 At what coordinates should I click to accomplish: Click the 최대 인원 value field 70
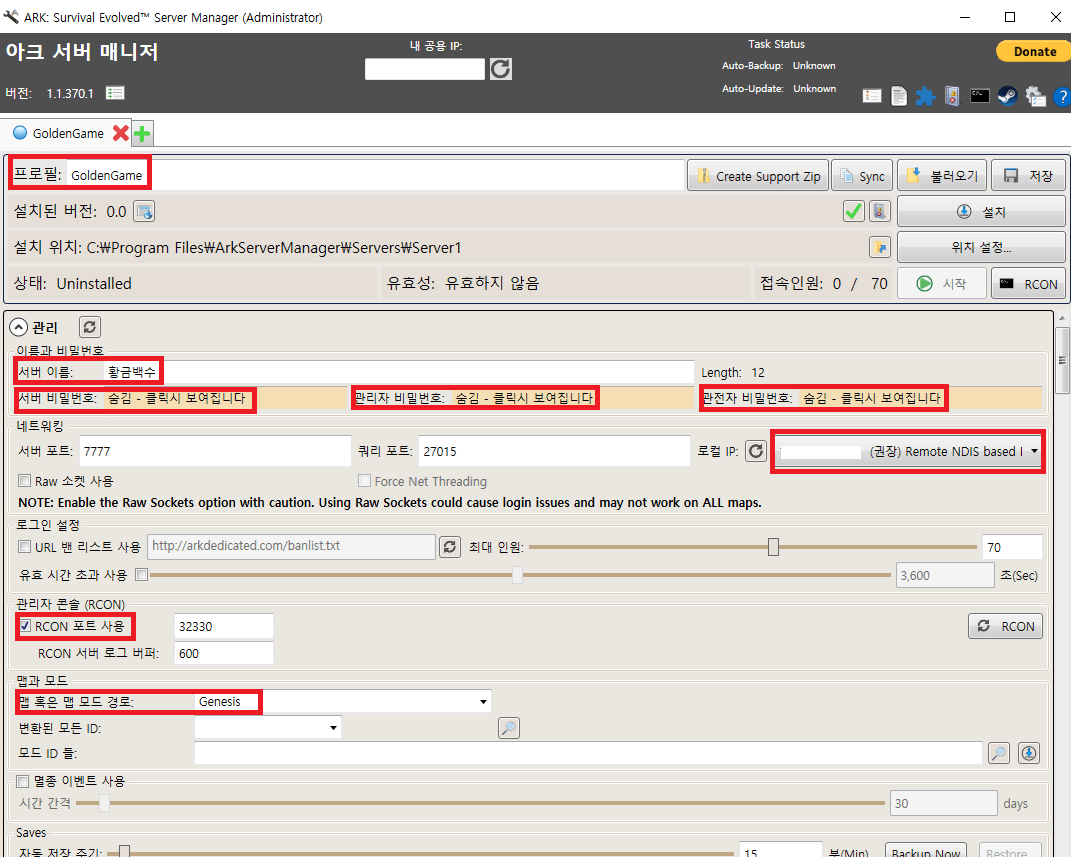pos(1012,547)
